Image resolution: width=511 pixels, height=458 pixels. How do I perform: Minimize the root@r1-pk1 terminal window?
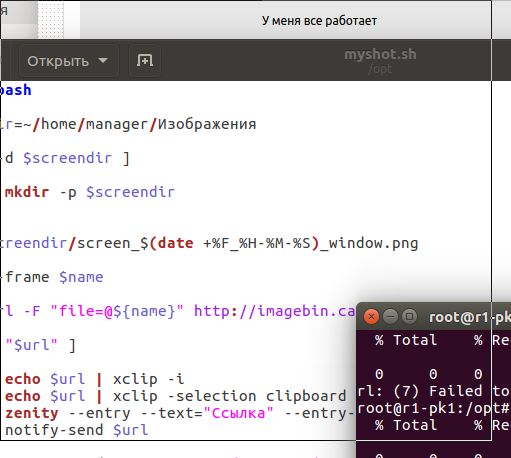click(390, 317)
